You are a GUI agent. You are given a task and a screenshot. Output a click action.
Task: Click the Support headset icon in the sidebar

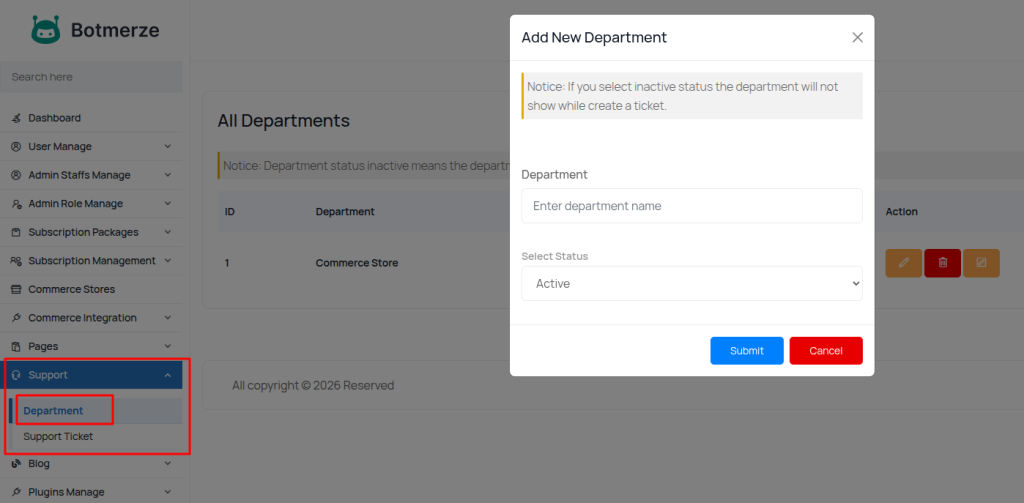pyautogui.click(x=16, y=376)
